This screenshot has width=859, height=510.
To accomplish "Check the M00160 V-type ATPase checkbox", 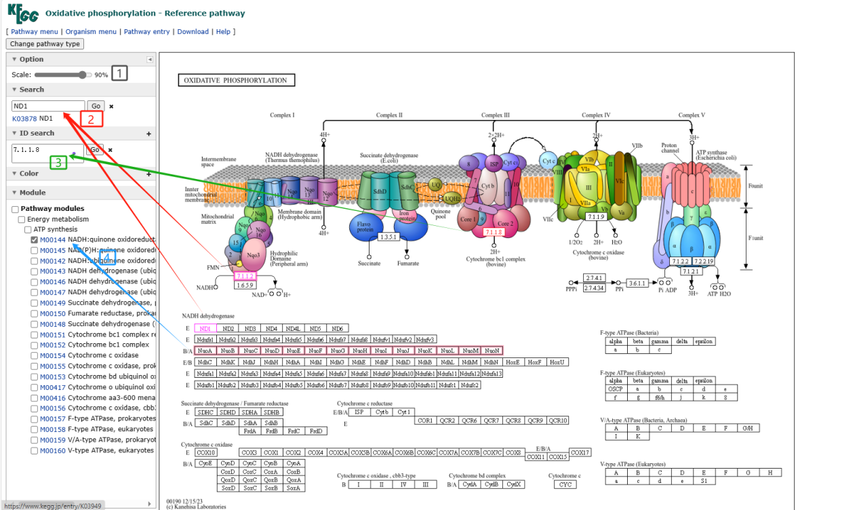I will 35,451.
